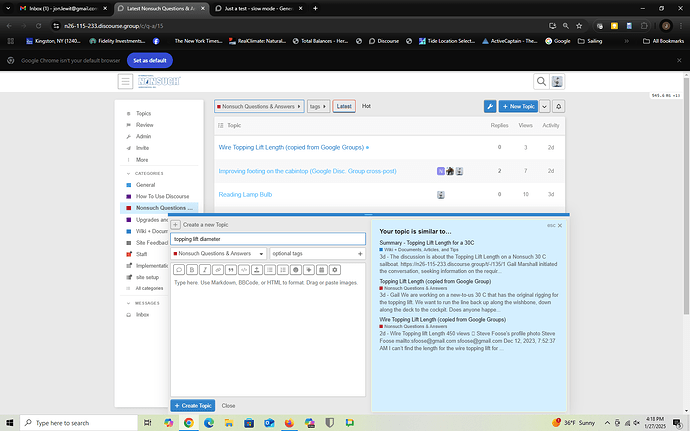This screenshot has width=690, height=431.
Task: Click Set as default browser button
Action: [150, 60]
